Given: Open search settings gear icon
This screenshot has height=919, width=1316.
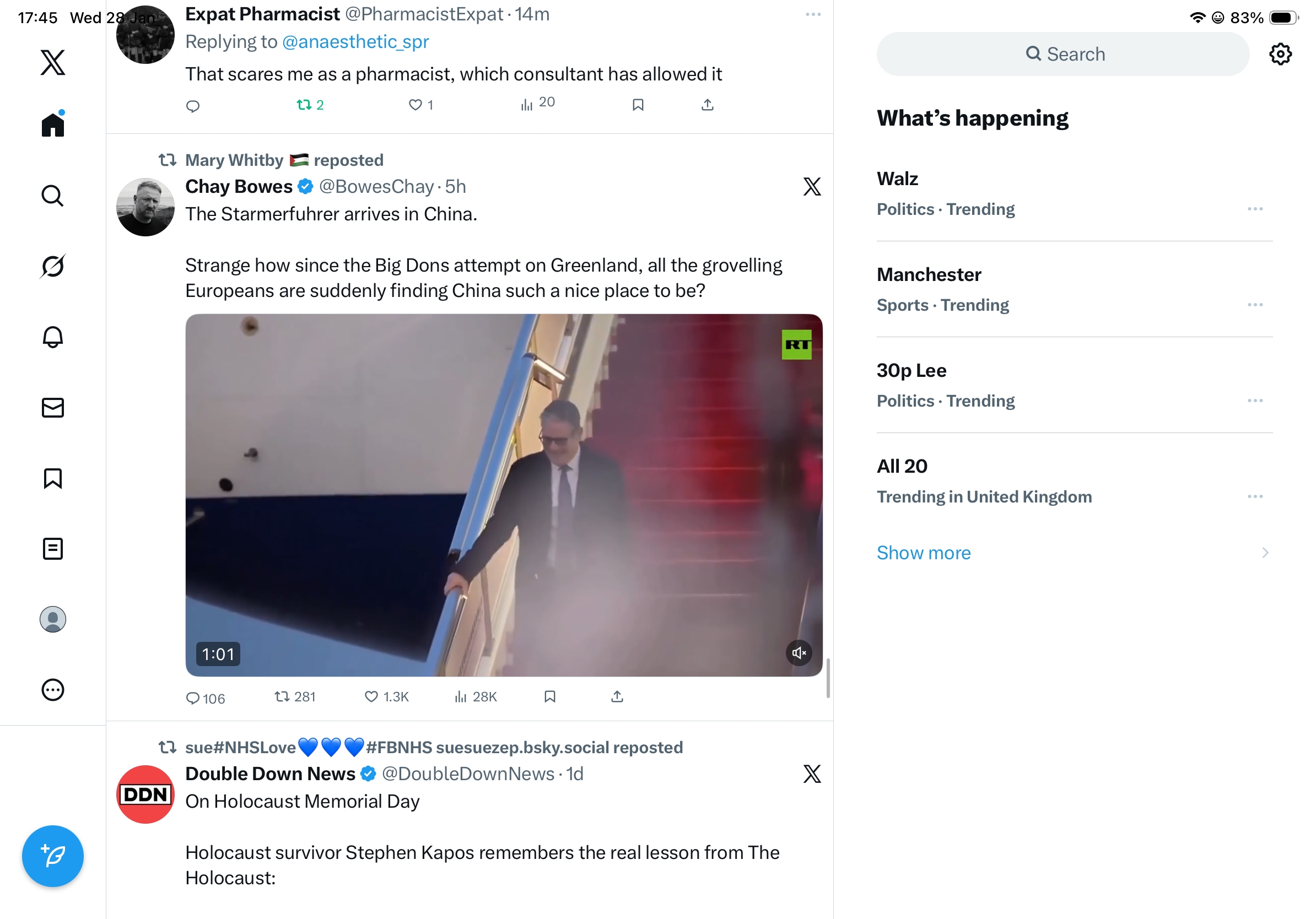Looking at the screenshot, I should (x=1281, y=54).
